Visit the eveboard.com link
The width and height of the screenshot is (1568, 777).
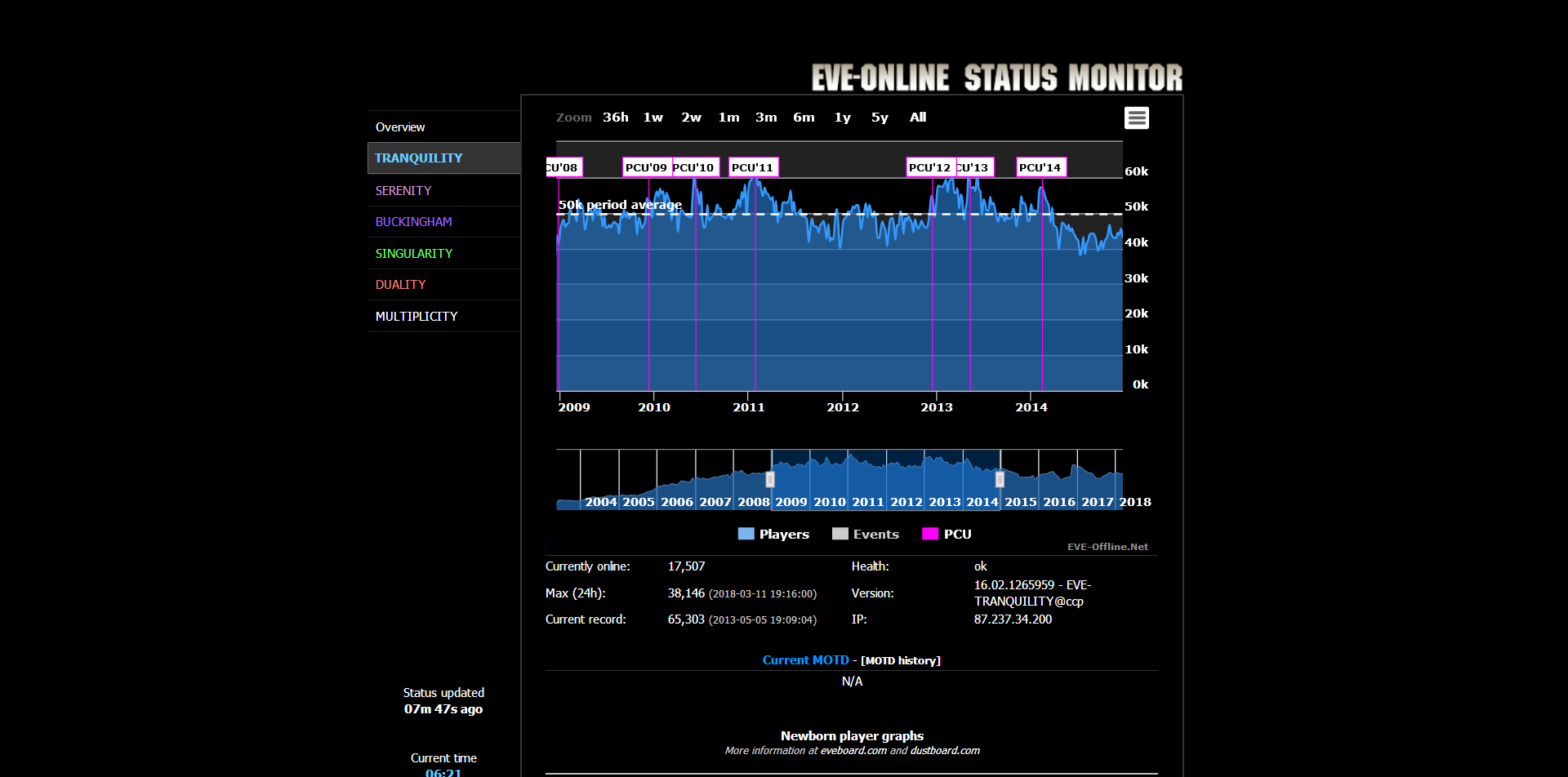point(853,751)
